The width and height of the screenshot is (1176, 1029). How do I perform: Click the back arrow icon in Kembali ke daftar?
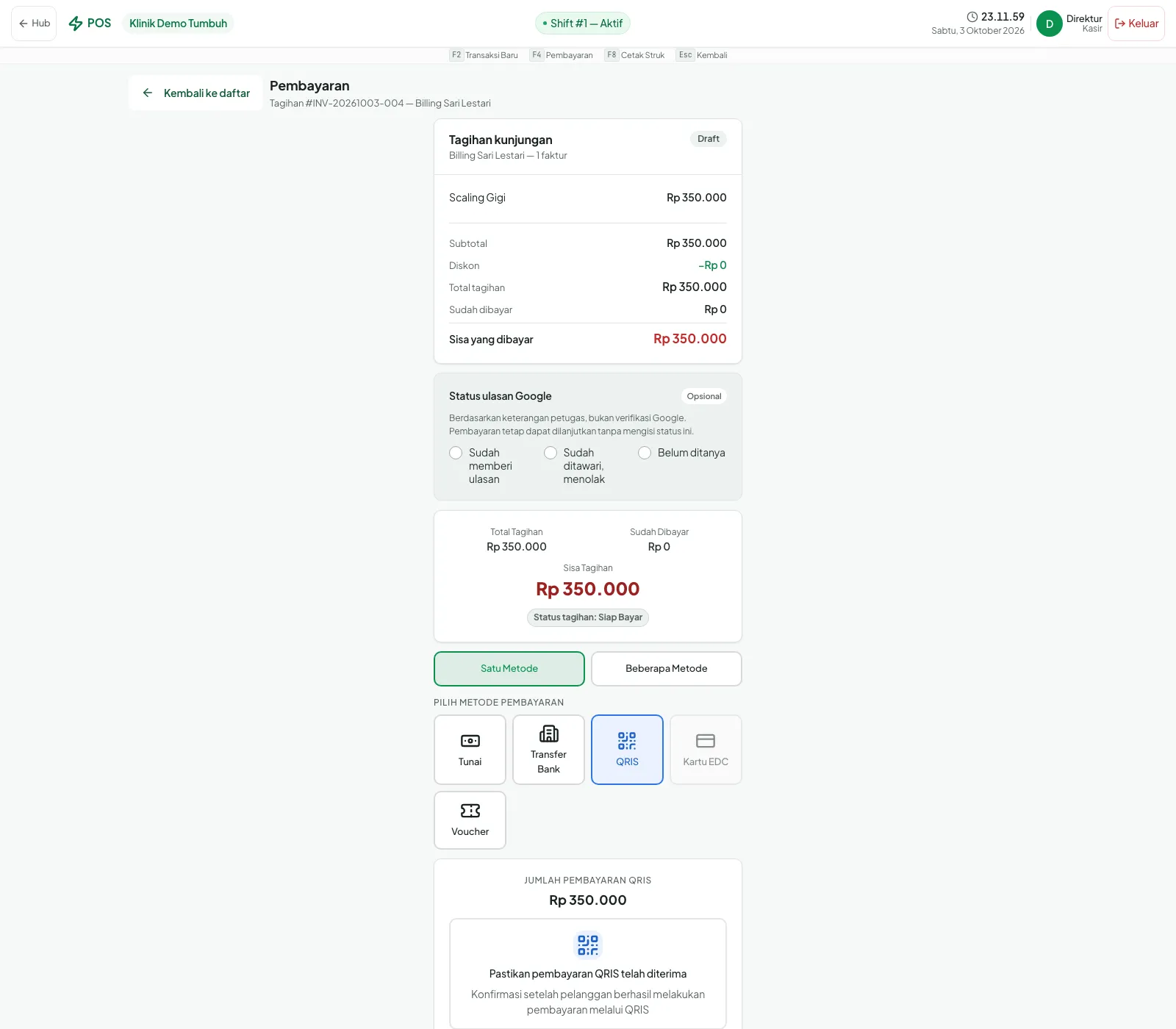pos(148,93)
